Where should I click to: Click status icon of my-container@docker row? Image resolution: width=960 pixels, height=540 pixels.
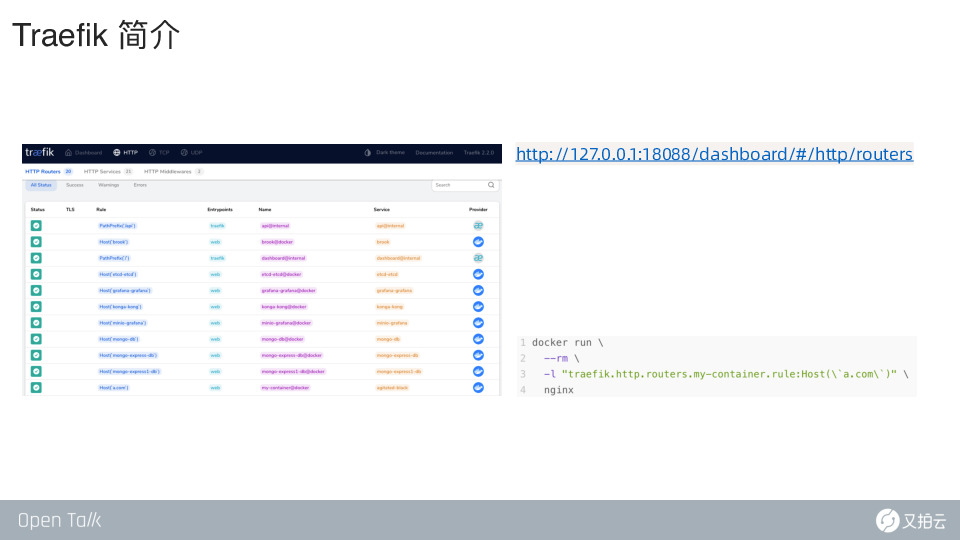click(36, 388)
